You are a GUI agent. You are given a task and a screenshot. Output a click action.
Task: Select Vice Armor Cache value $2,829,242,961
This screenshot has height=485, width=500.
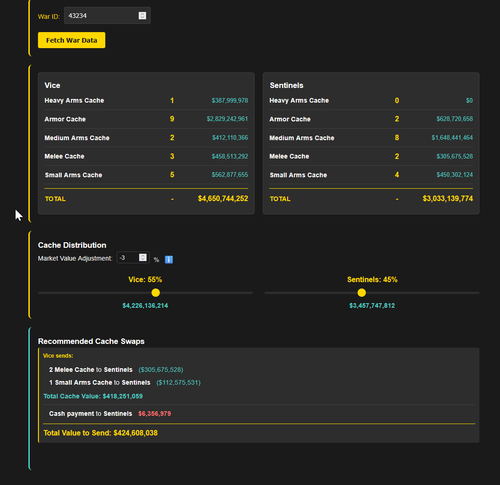(227, 119)
